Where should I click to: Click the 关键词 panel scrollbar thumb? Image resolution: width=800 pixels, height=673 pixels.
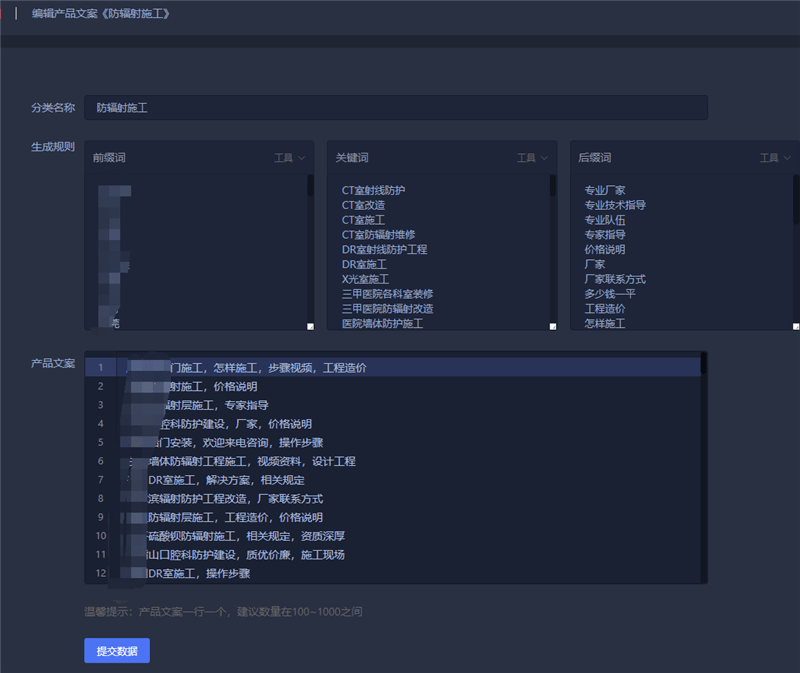click(x=553, y=185)
